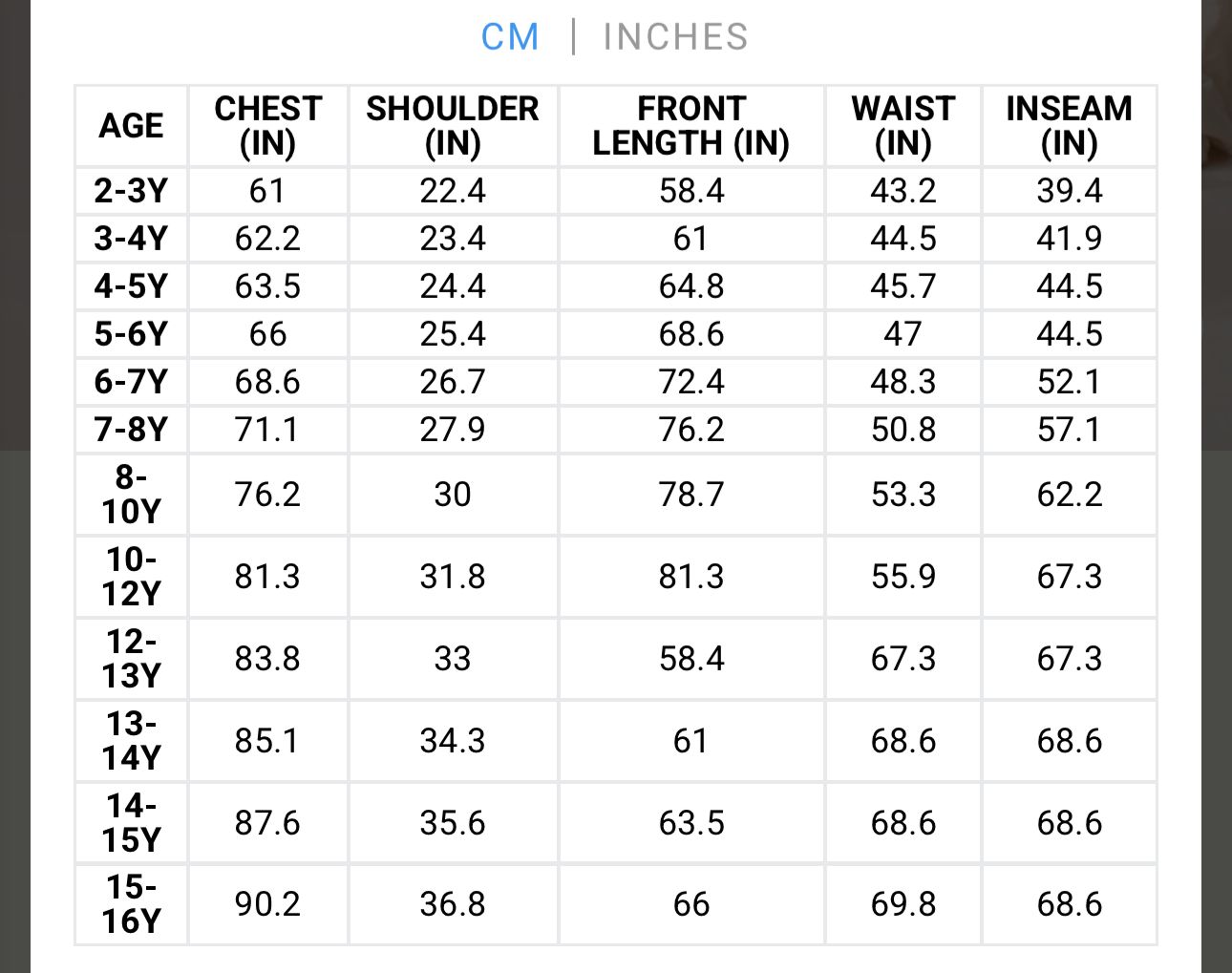This screenshot has height=973, width=1232.
Task: Switch to the INCHES unit tab
Action: coord(675,37)
